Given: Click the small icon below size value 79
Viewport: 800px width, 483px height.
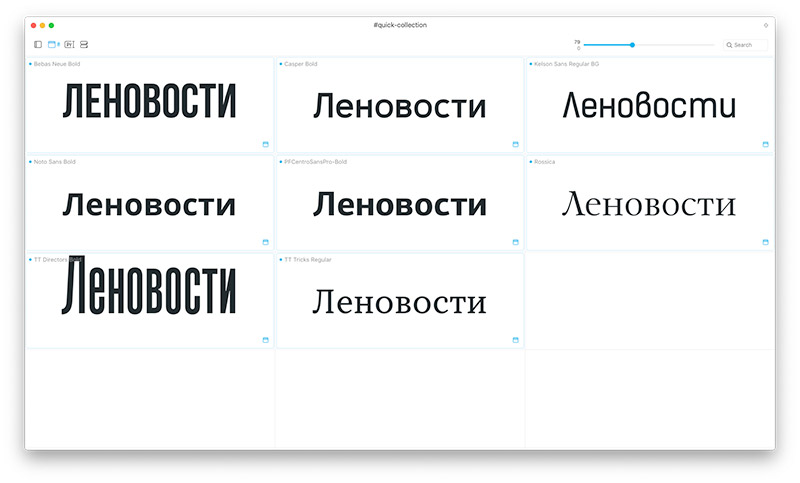Looking at the screenshot, I should tap(578, 48).
